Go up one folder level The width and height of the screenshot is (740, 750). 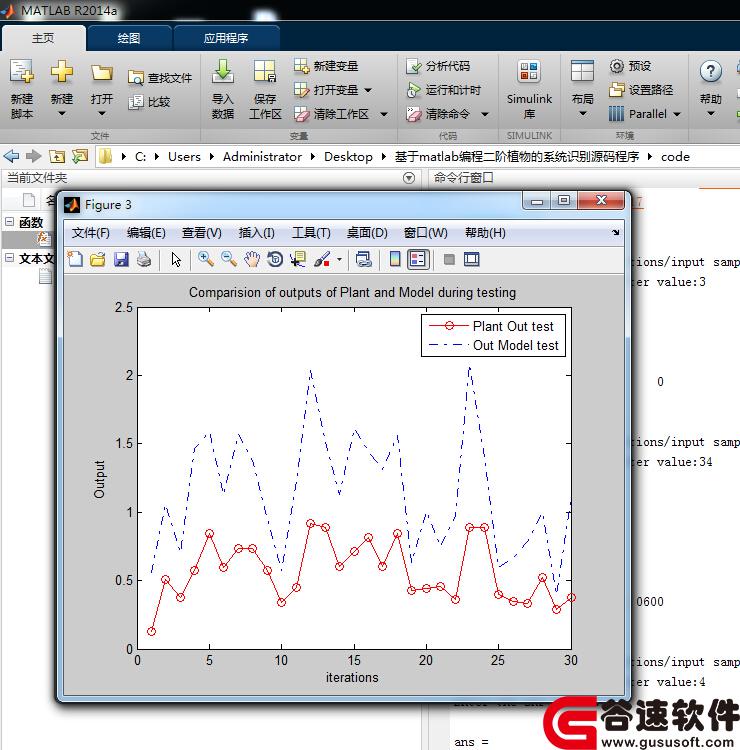pyautogui.click(x=57, y=156)
